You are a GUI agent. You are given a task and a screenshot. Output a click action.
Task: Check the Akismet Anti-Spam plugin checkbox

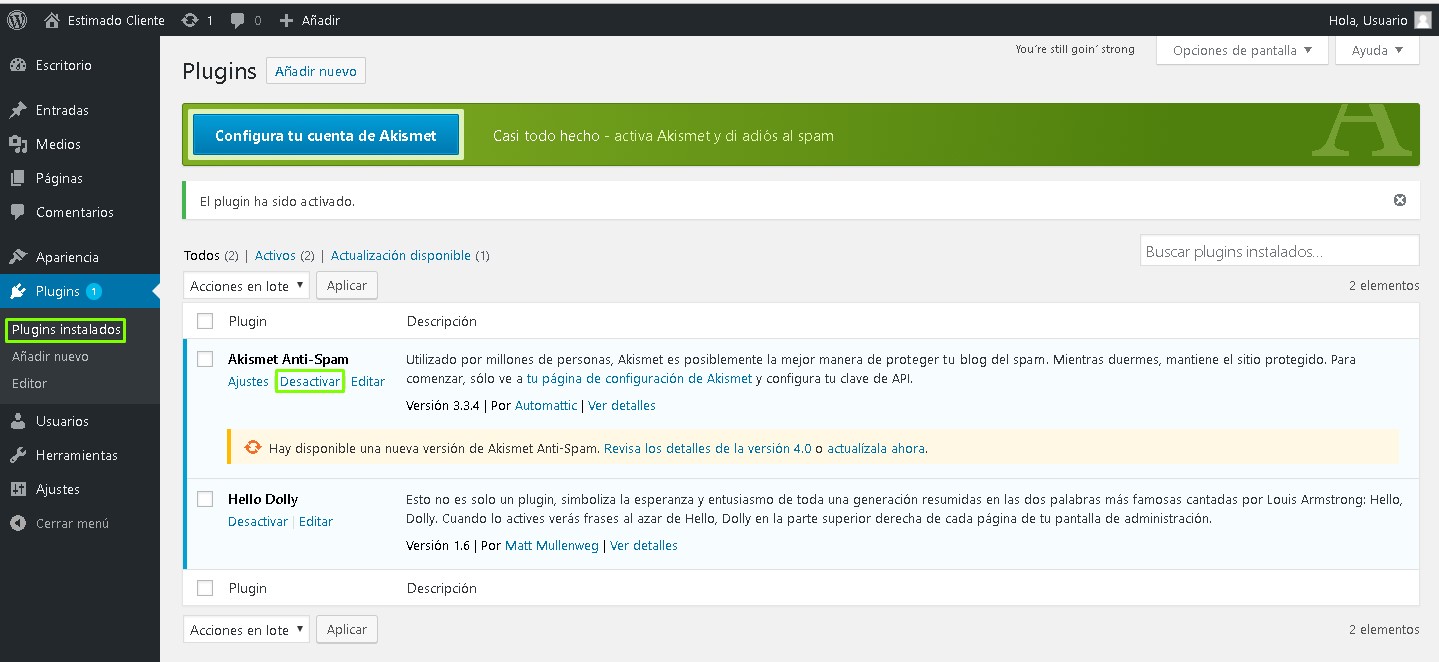click(205, 358)
